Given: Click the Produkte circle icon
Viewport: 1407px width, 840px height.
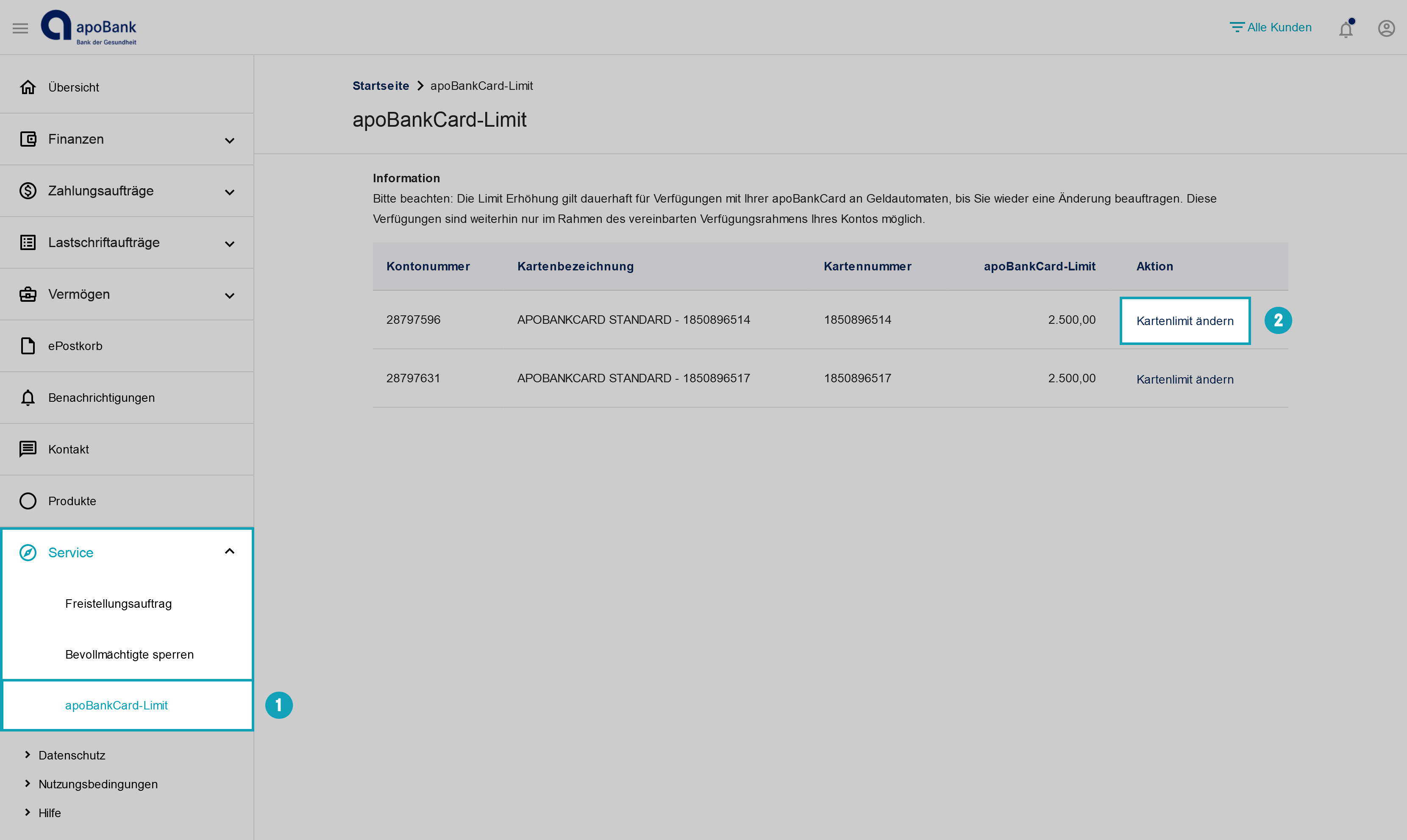Looking at the screenshot, I should tap(28, 501).
